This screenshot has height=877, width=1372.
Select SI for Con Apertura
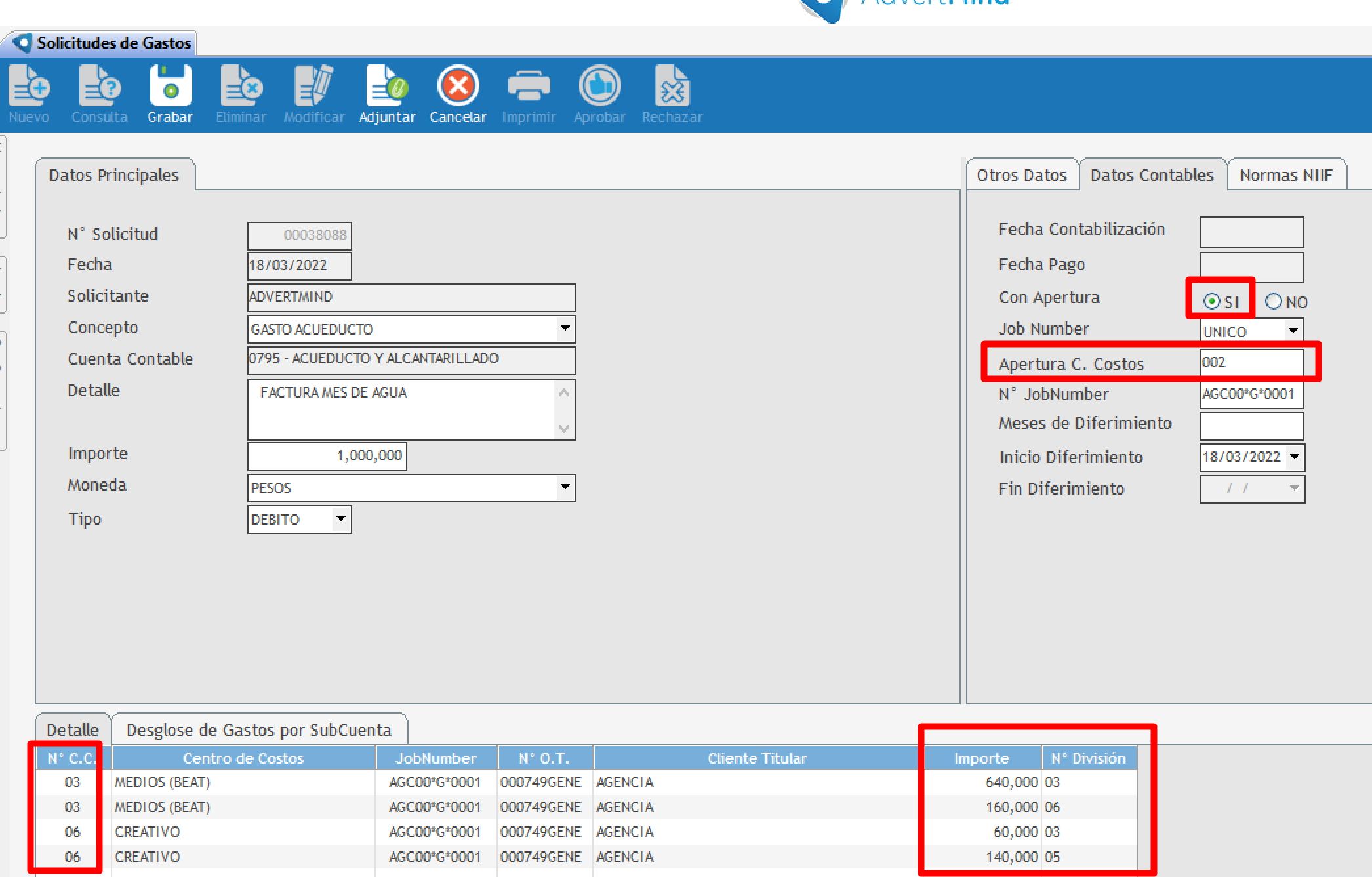[1212, 302]
